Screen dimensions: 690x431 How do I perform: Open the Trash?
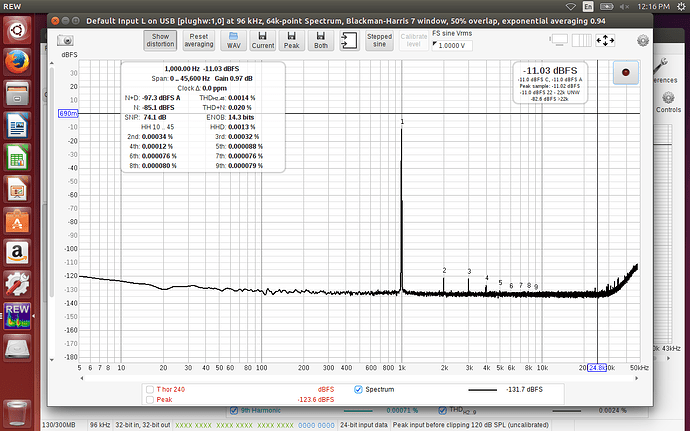coord(17,412)
